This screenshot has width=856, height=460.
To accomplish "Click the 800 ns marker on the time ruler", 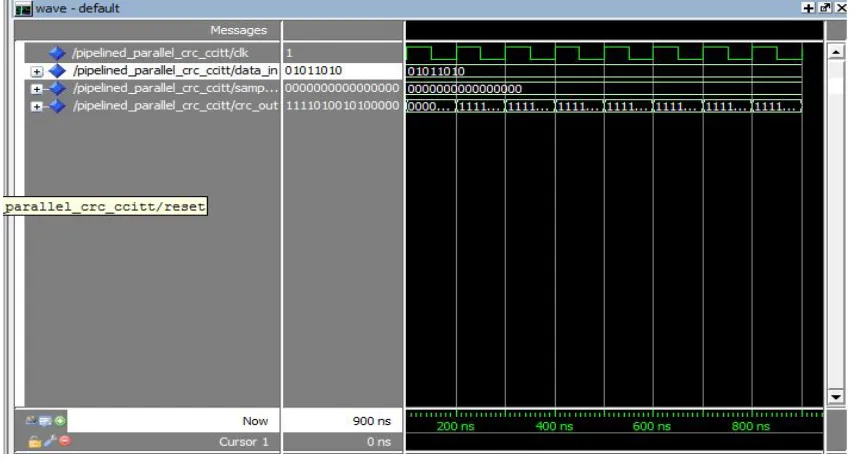I will pos(751,426).
